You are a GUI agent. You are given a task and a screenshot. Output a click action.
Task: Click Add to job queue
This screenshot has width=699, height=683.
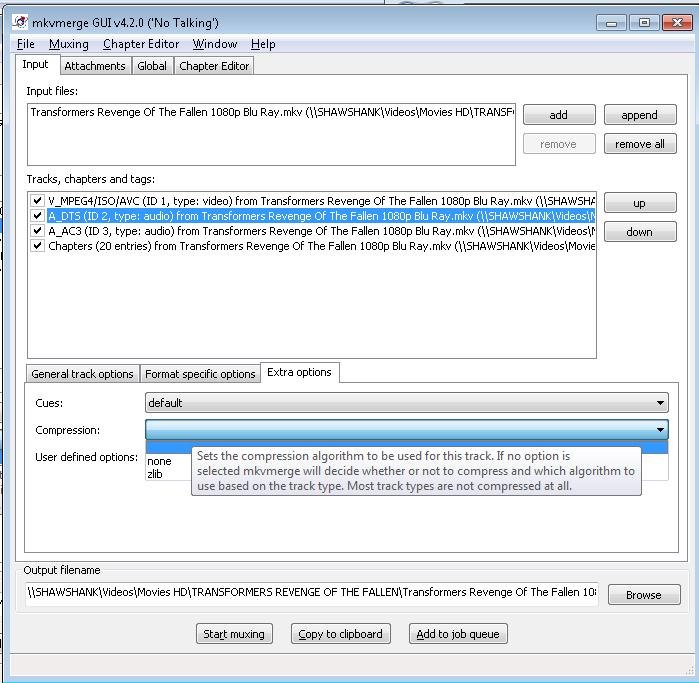(x=458, y=634)
